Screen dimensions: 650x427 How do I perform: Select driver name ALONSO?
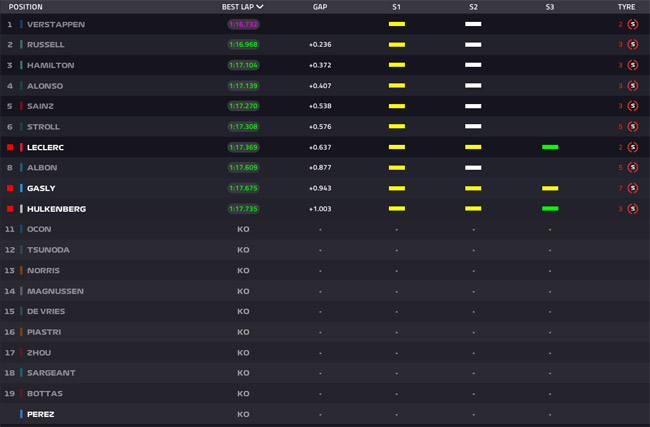(x=45, y=86)
